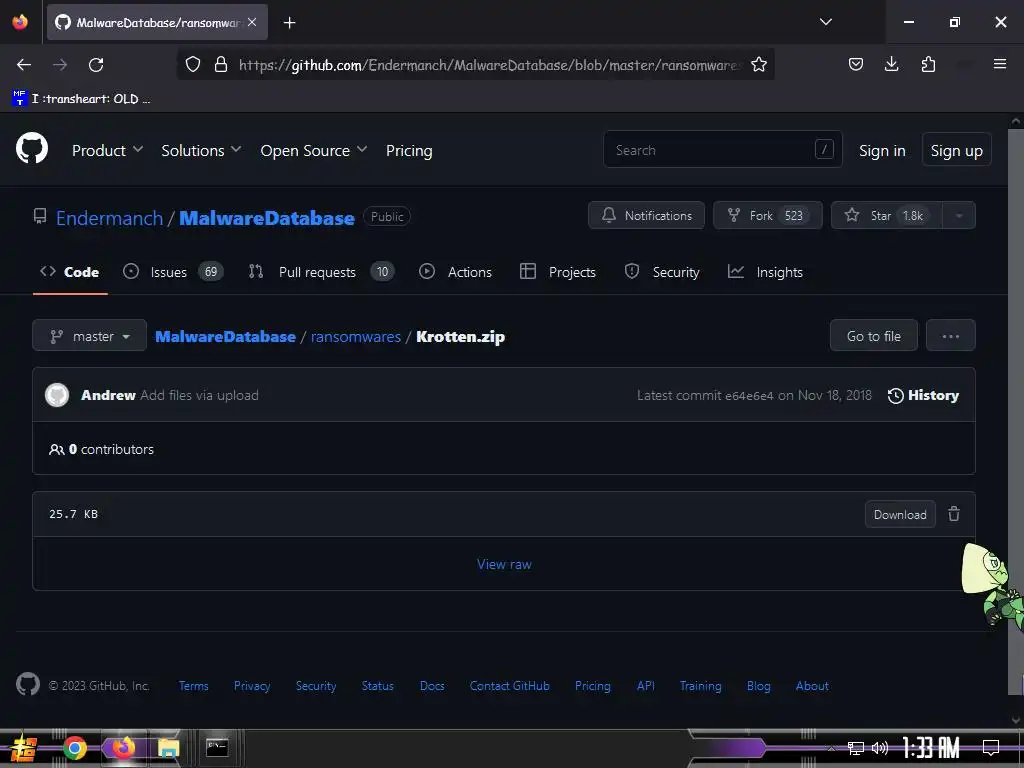The height and width of the screenshot is (768, 1024).
Task: Click MalwareDatabase breadcrumb link
Action: coord(225,336)
